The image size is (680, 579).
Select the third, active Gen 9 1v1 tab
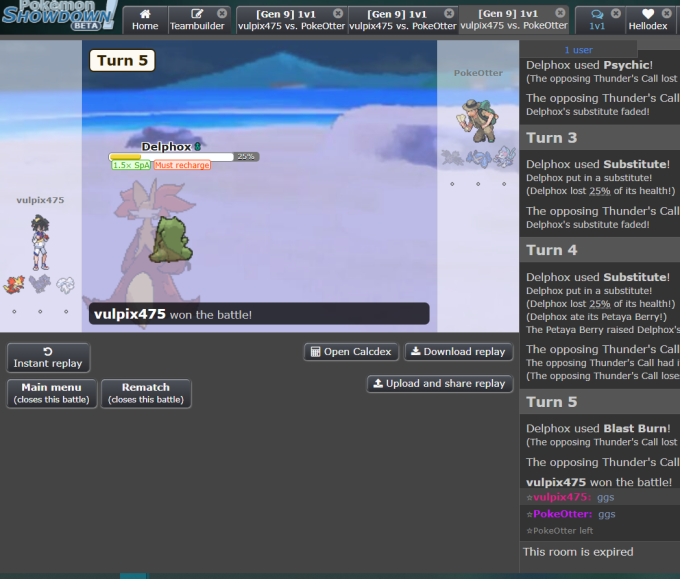[514, 20]
